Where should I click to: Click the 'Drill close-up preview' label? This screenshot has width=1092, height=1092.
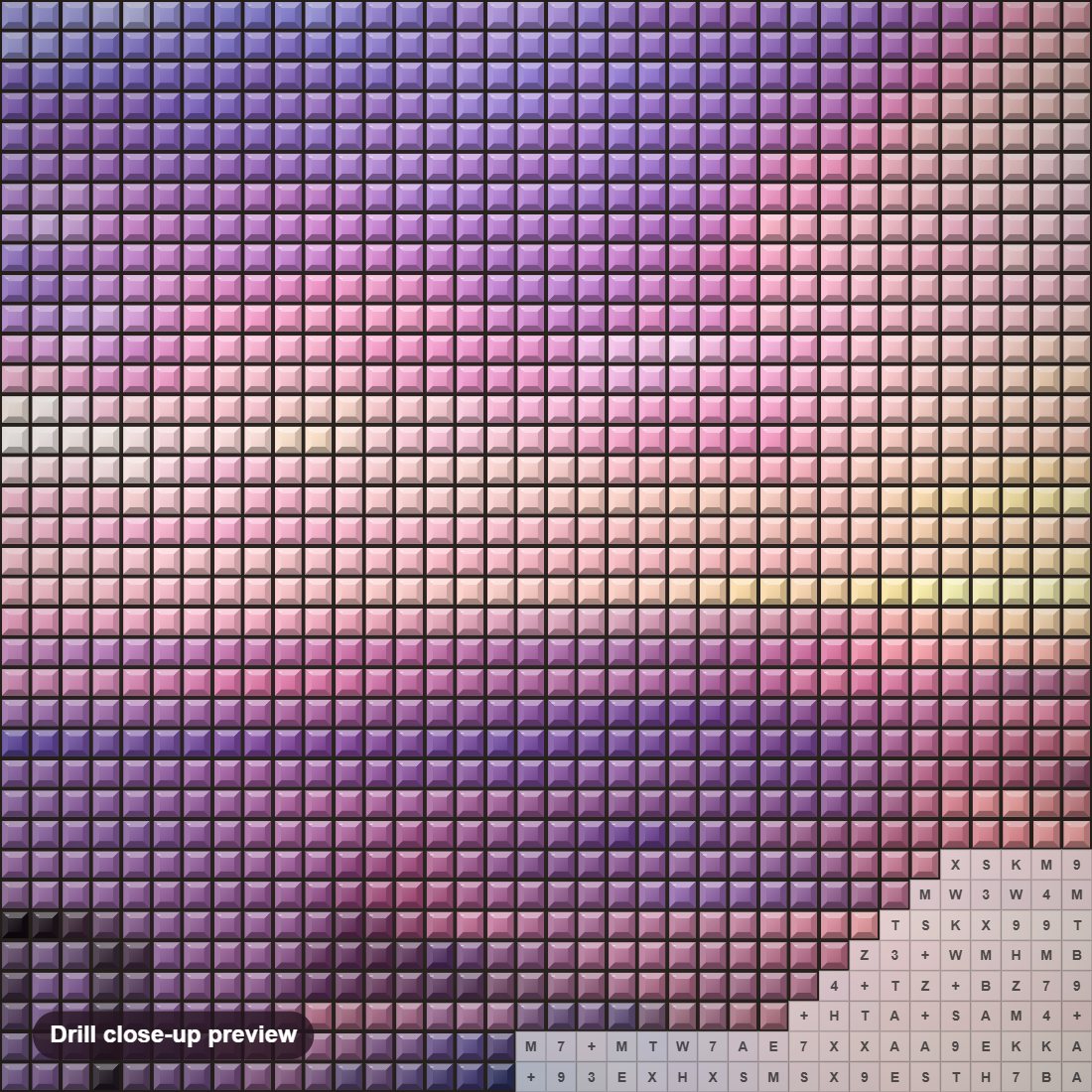(174, 1034)
